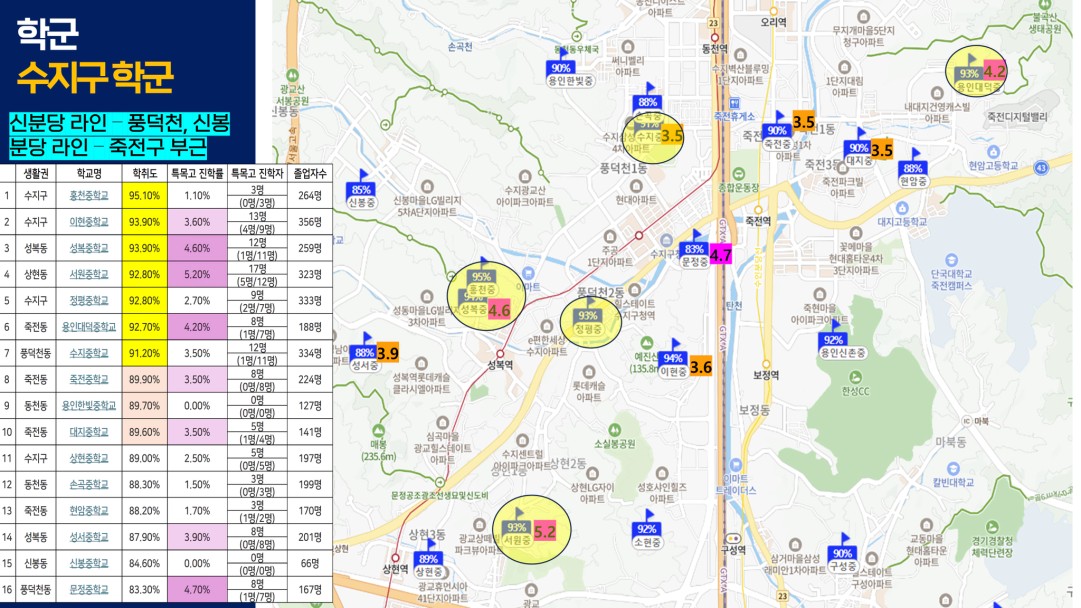Select the 죽전파크빌 아파트 apartment pin
Image resolution: width=1081 pixels, height=608 pixels.
[x=842, y=168]
